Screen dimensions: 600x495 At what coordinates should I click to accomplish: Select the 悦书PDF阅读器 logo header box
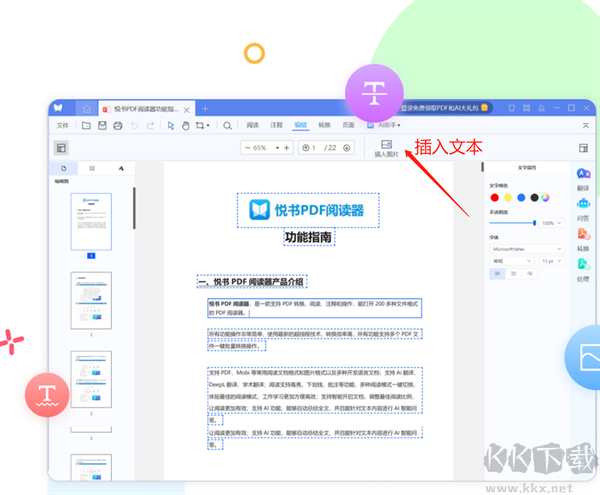(308, 210)
